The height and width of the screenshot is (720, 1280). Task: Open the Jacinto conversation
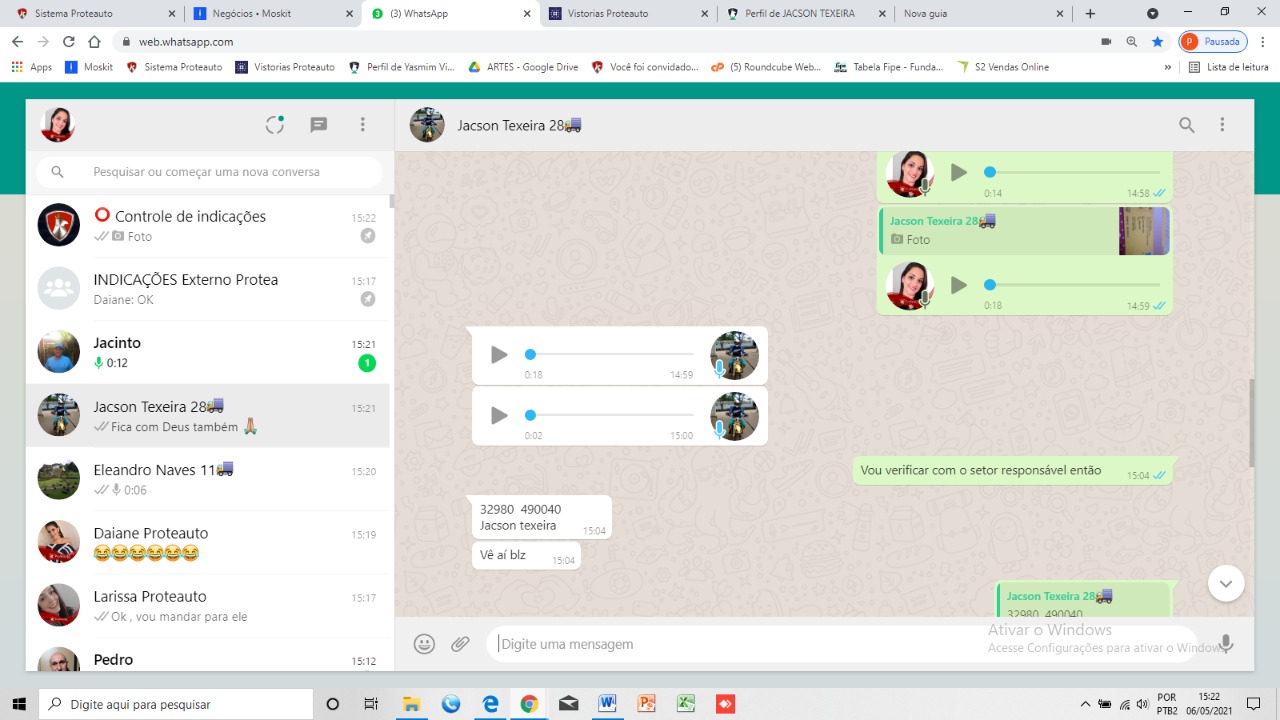click(x=208, y=352)
